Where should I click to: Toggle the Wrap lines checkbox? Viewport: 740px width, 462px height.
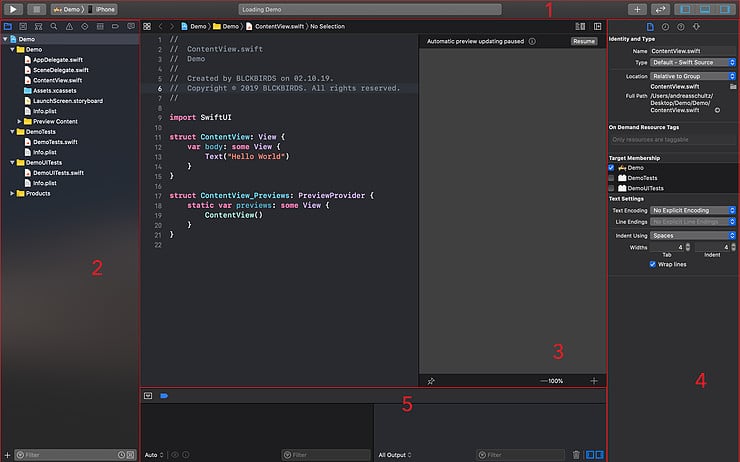point(653,264)
